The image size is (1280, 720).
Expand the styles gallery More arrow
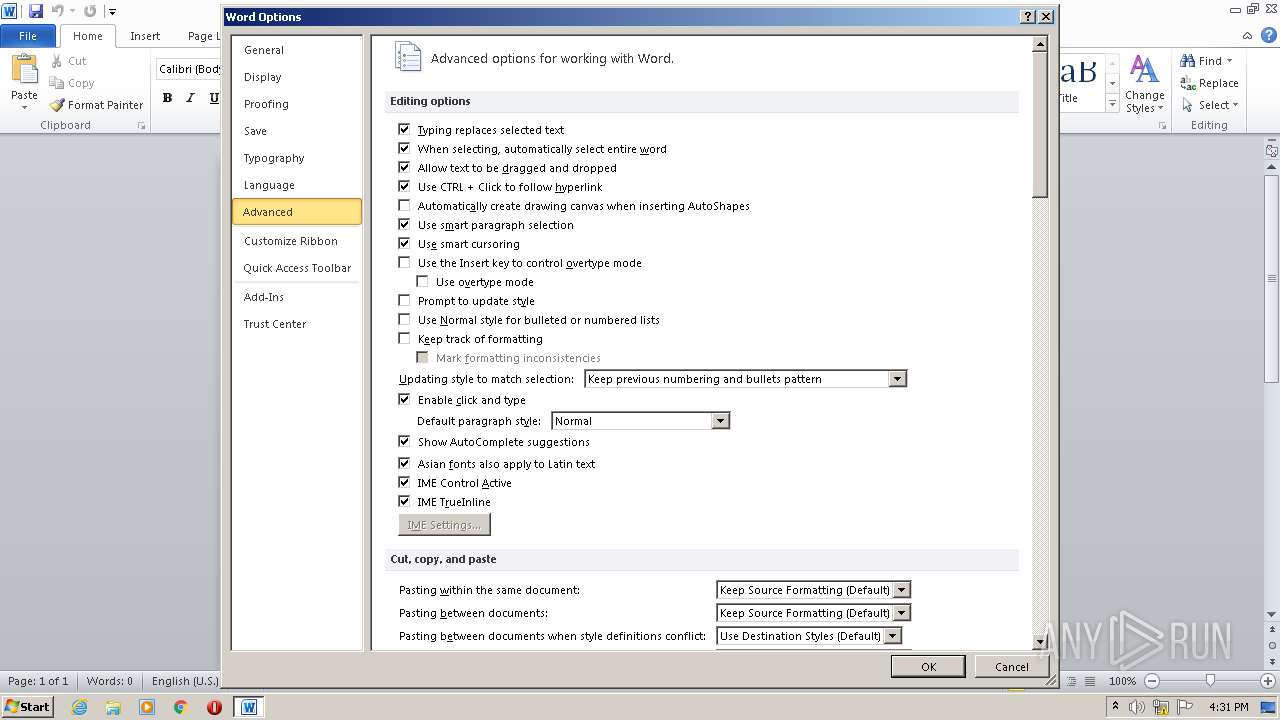tap(1112, 103)
